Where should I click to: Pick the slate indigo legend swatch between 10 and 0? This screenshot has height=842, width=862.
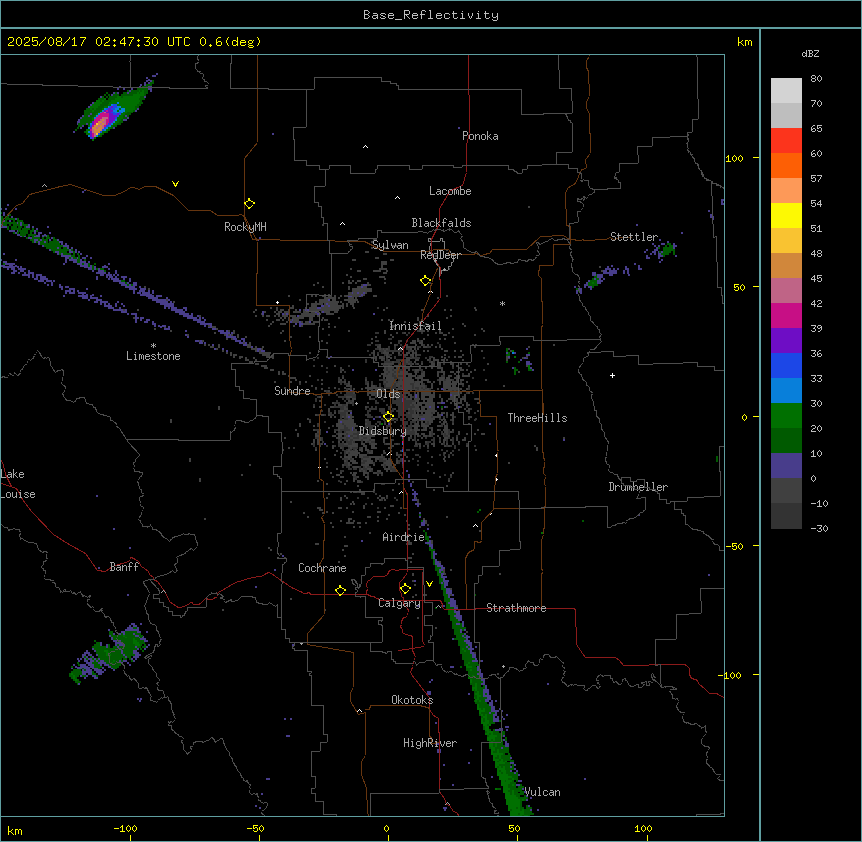pyautogui.click(x=786, y=466)
